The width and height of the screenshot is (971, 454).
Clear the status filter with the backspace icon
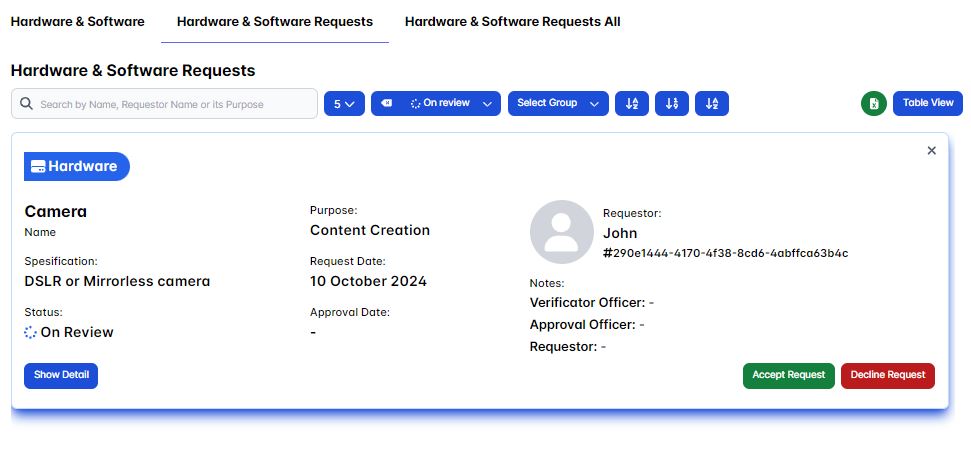click(387, 103)
